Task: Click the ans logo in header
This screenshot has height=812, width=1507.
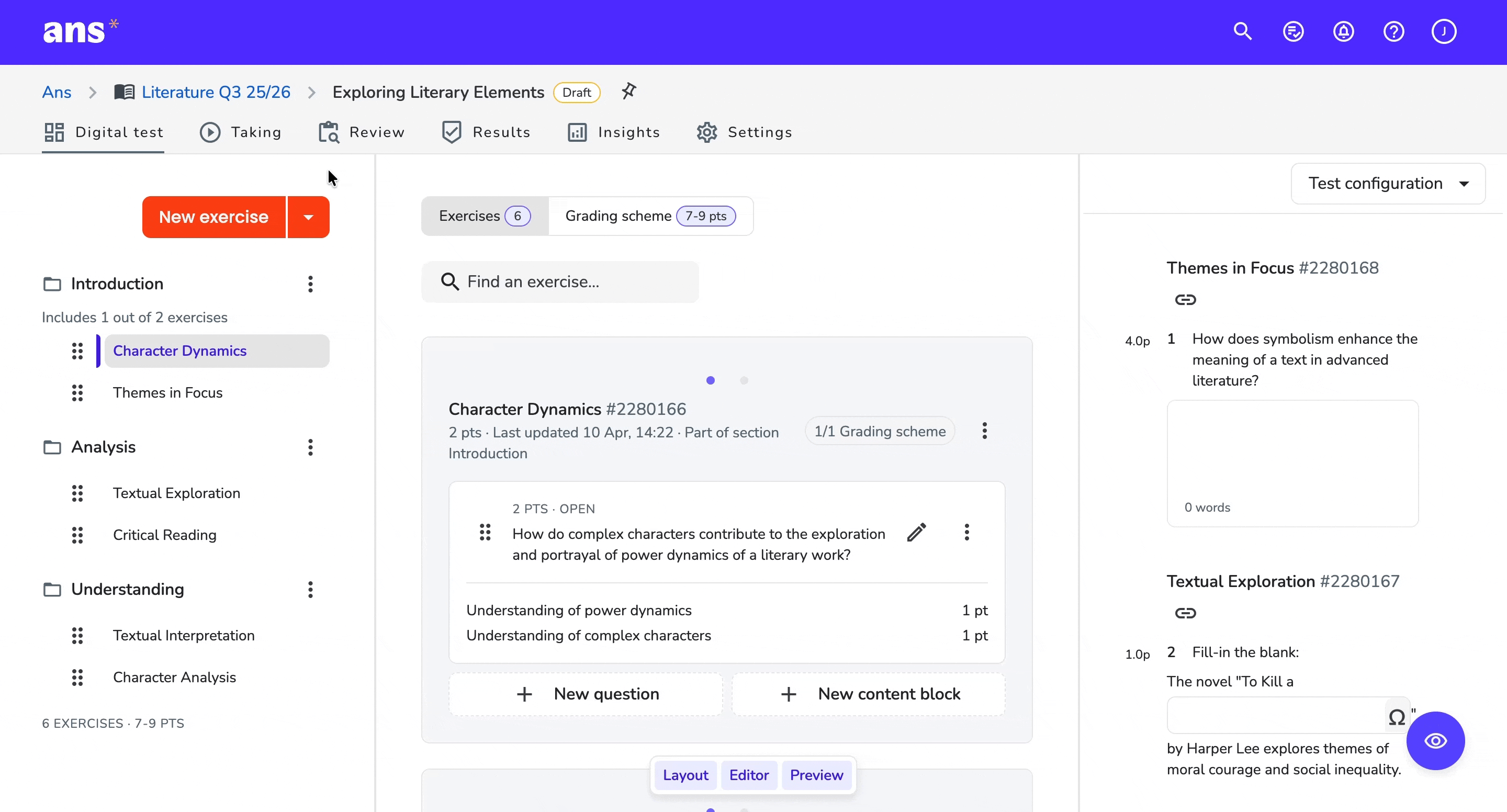Action: [x=81, y=31]
